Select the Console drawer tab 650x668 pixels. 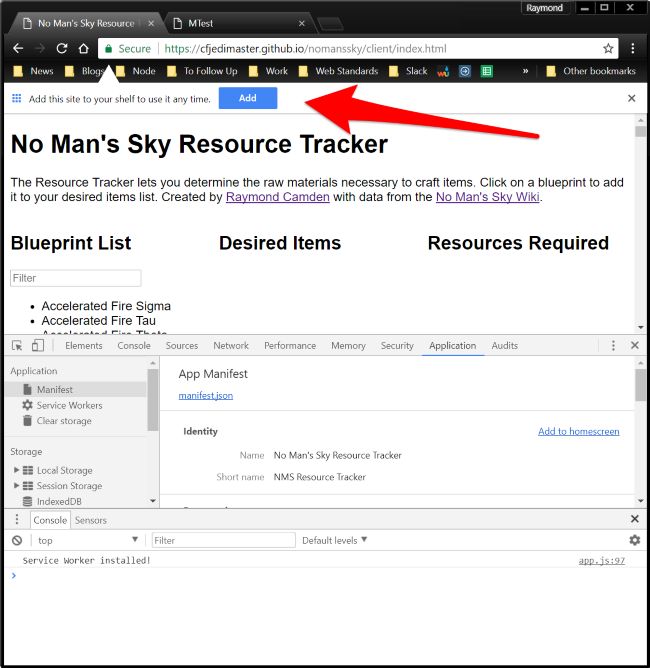(50, 520)
